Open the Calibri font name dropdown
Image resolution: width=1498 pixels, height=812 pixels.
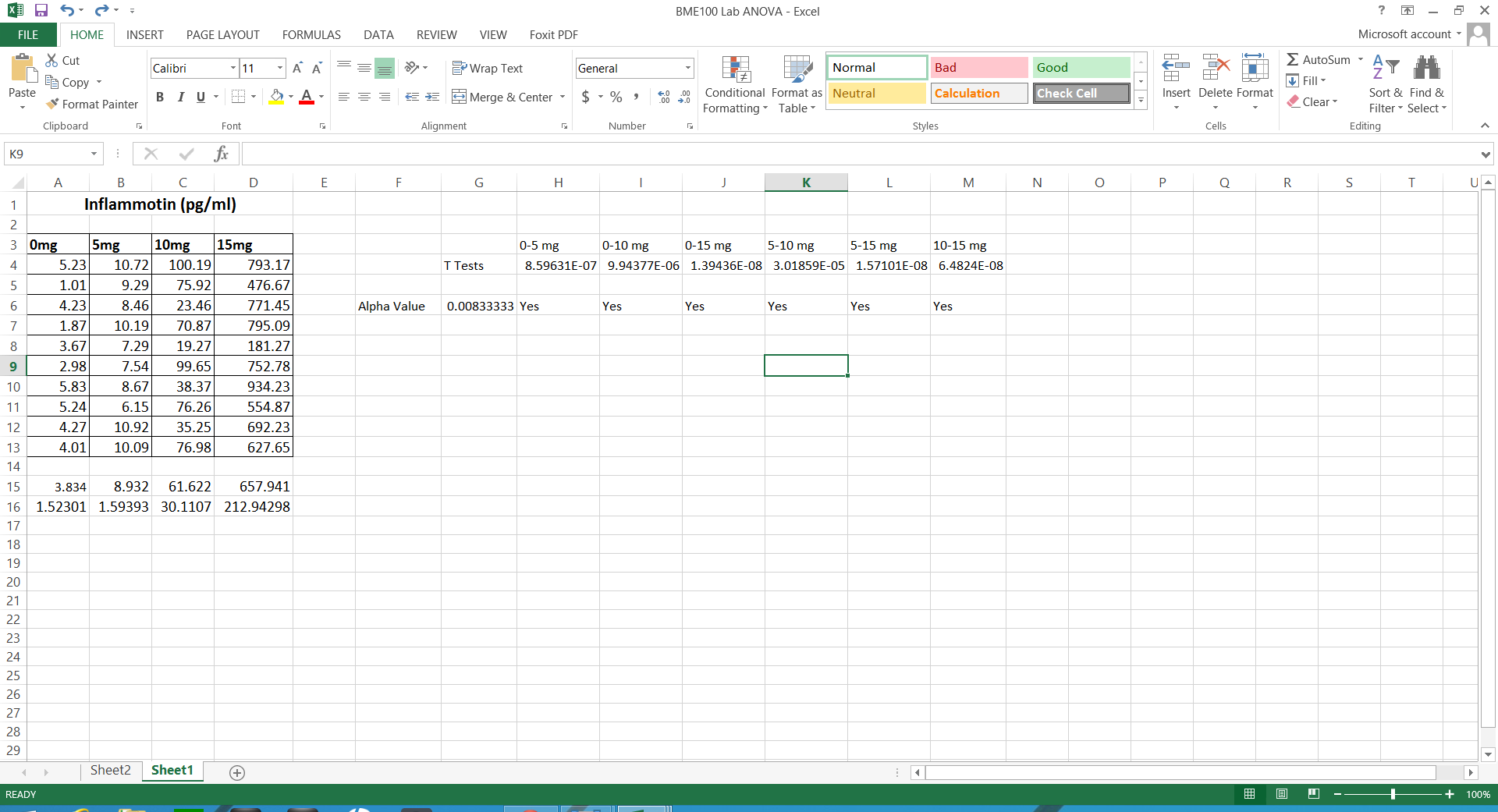pos(233,68)
